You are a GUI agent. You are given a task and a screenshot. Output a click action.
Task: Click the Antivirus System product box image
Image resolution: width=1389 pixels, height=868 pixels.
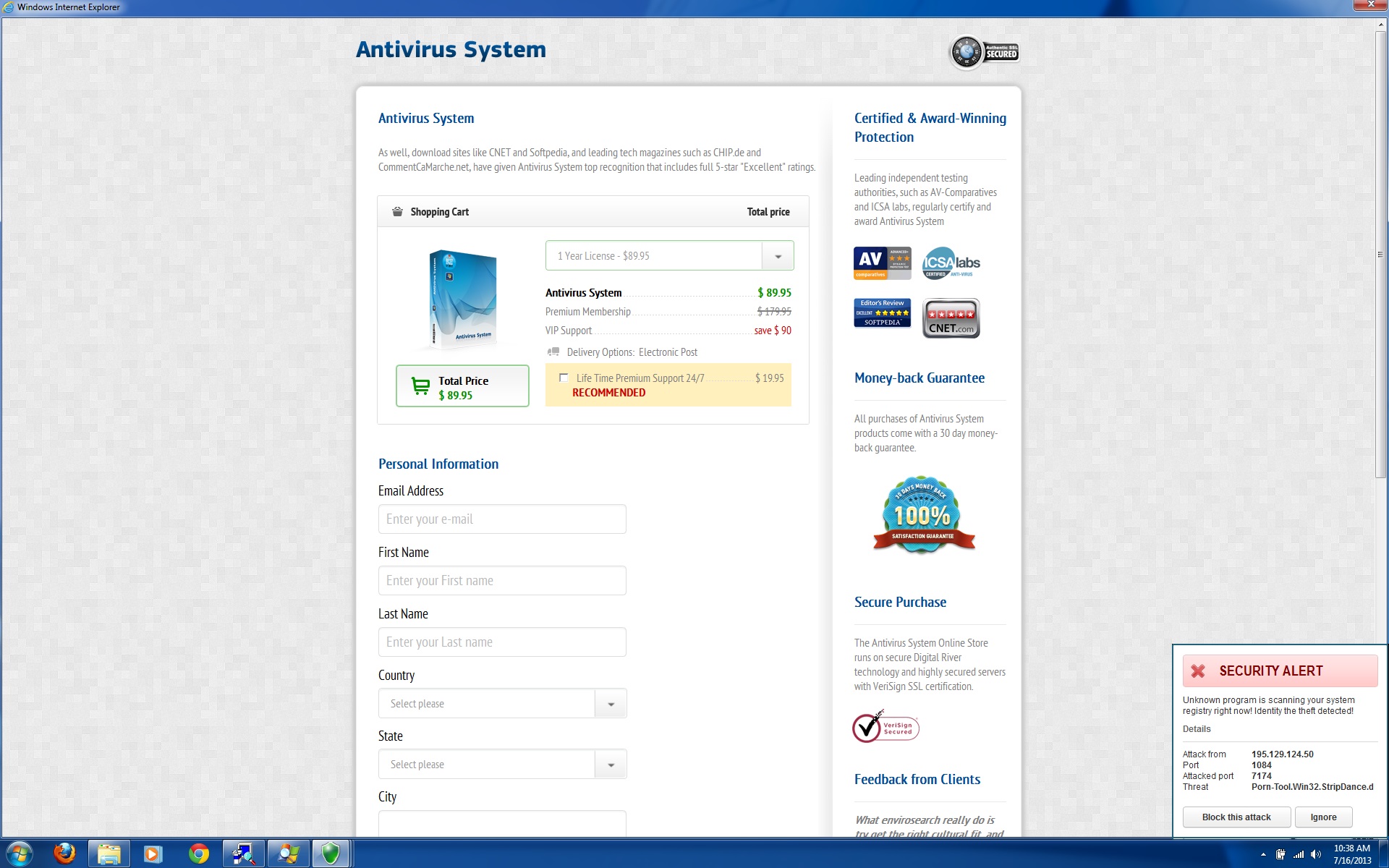pos(462,299)
